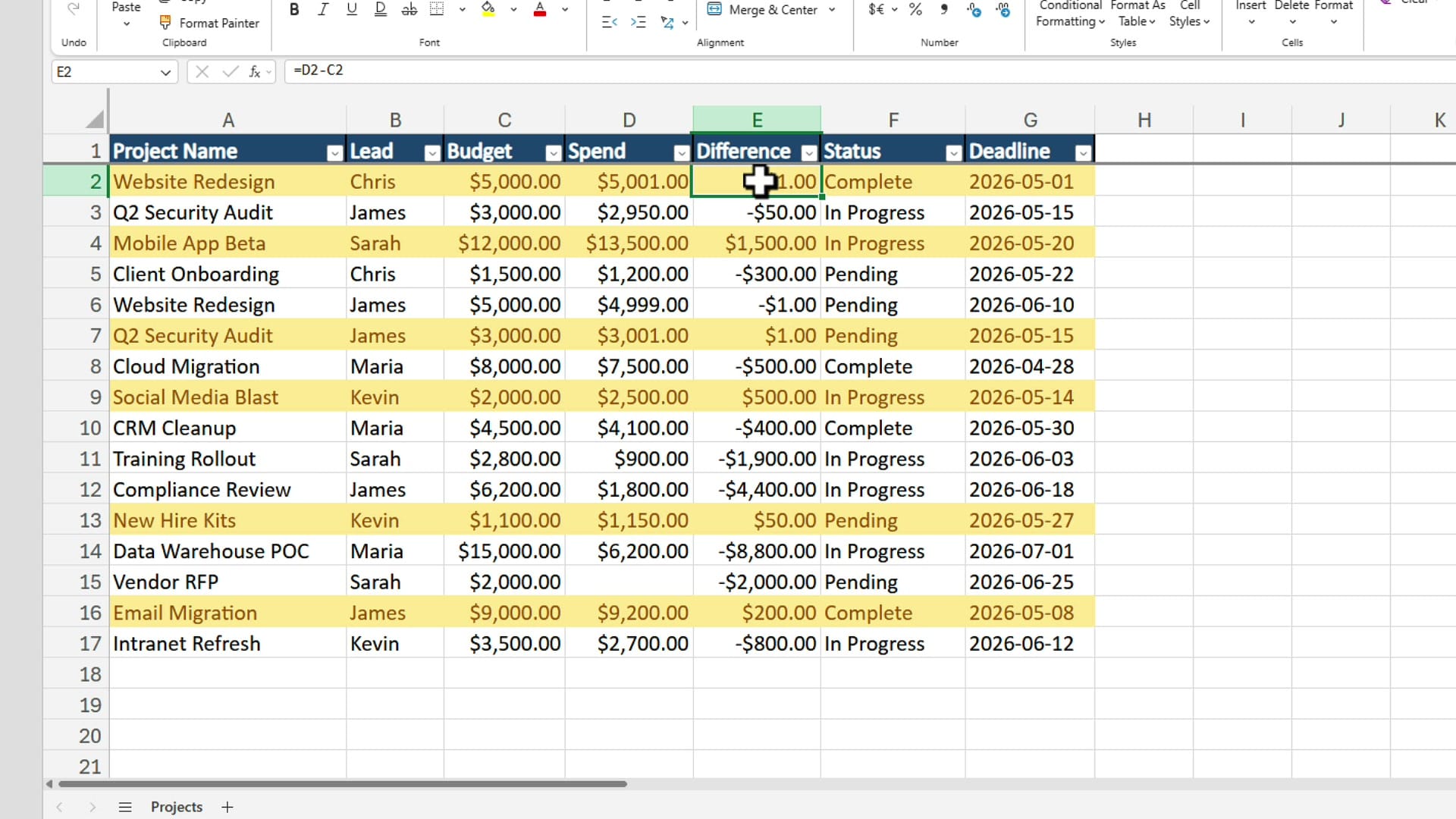
Task: Select the $15,000.00 budget cell
Action: click(504, 551)
